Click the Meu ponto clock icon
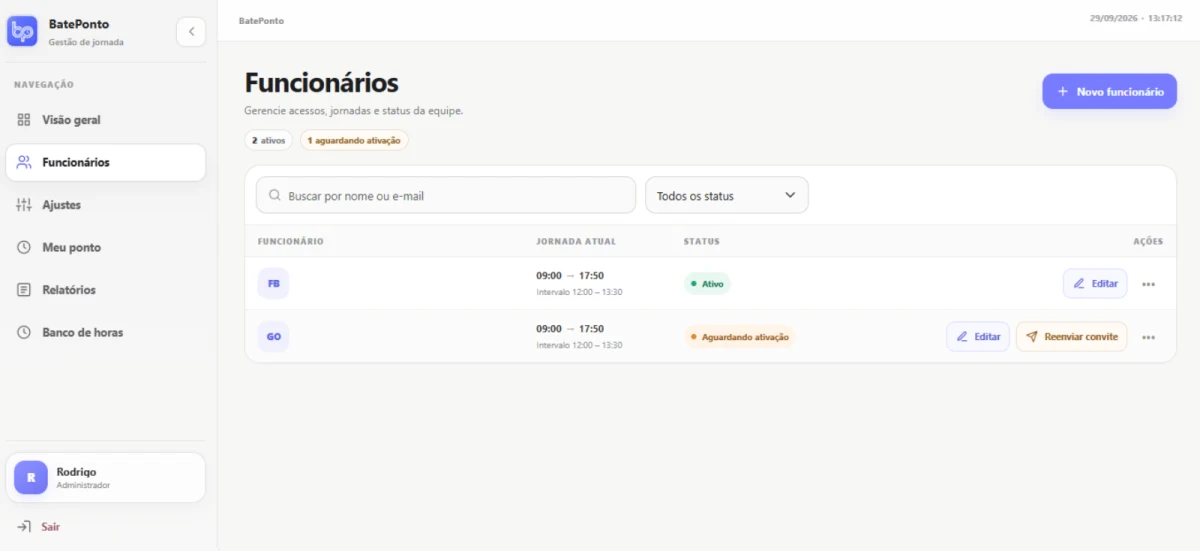Screen dimensions: 1200x551 [x=24, y=247]
